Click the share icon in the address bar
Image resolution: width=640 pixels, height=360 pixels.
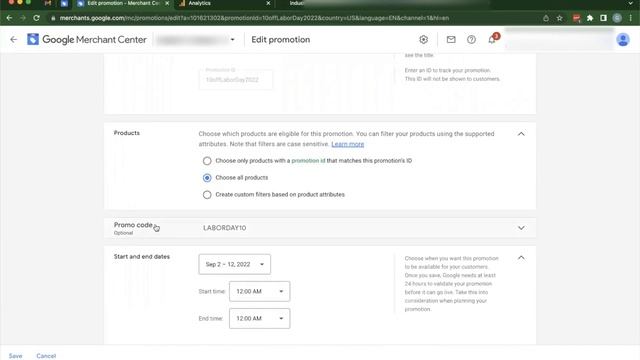(546, 18)
